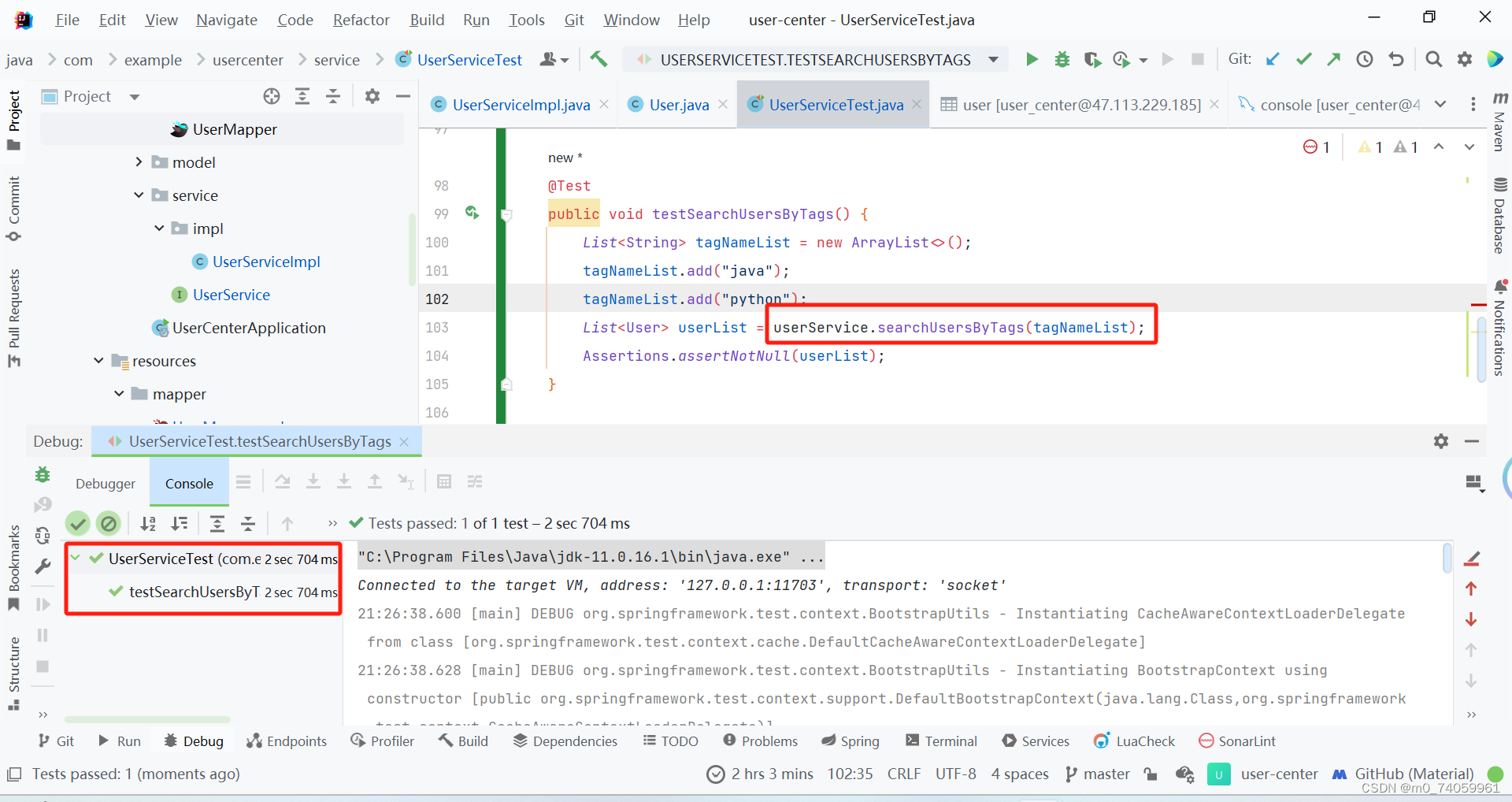Open IDE settings gear in top toolbar

[x=1464, y=59]
